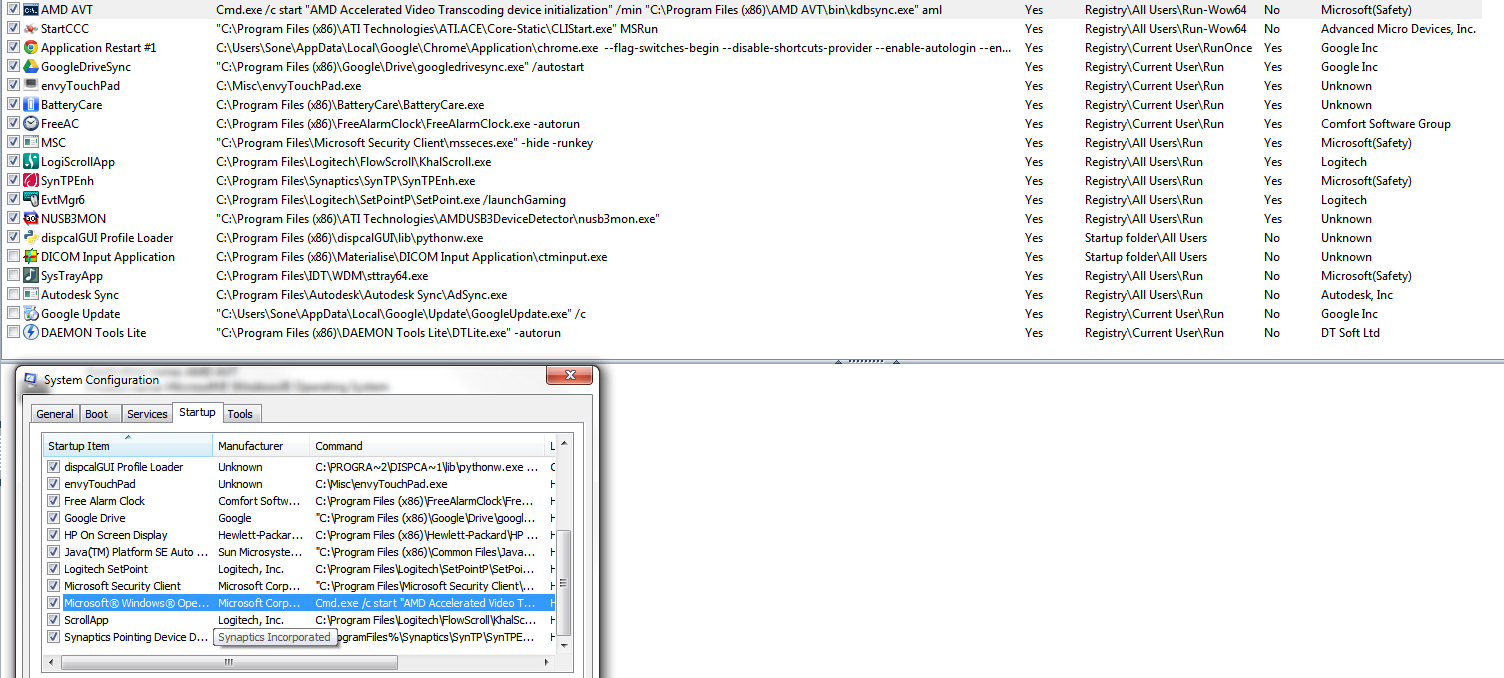This screenshot has height=678, width=1504.
Task: Sort by Command column header
Action: point(428,446)
